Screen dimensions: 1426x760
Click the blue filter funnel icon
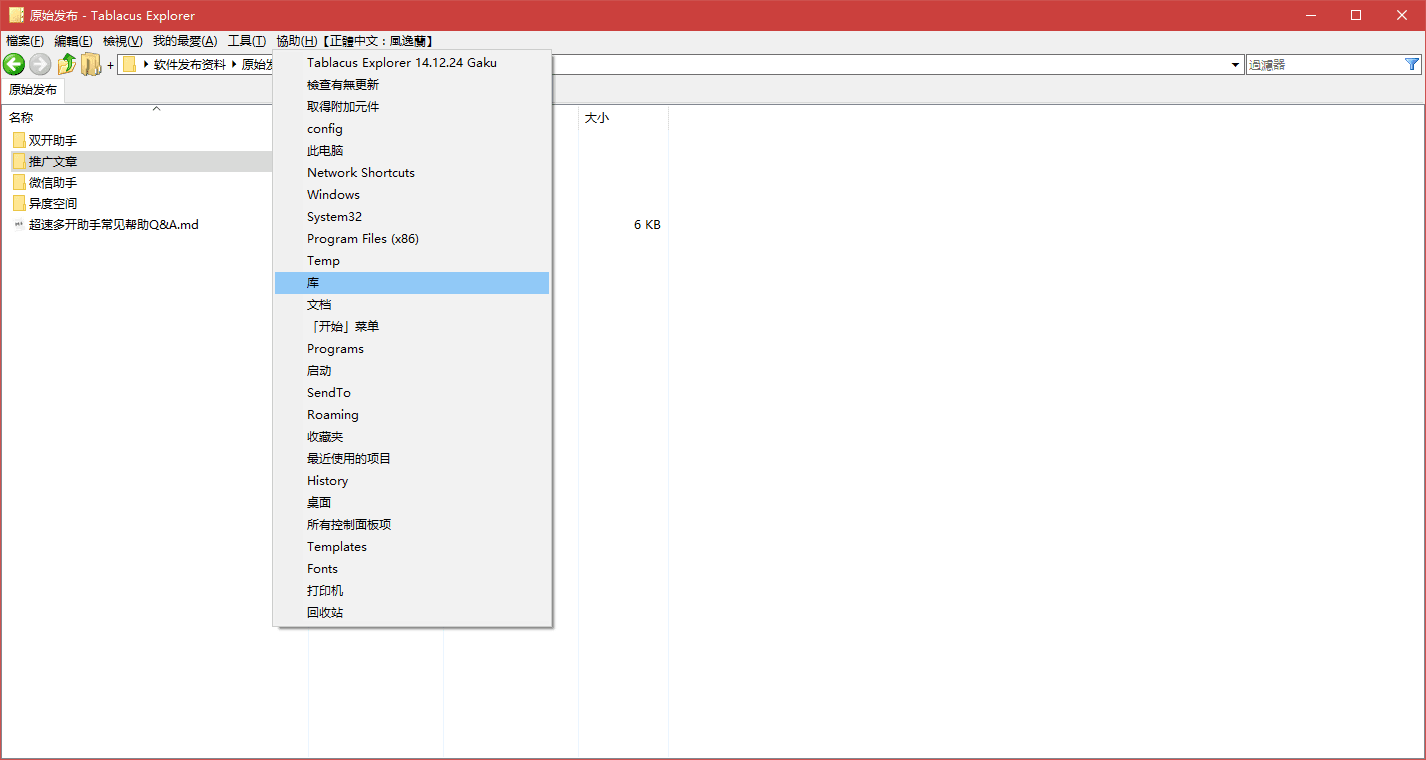click(1413, 64)
